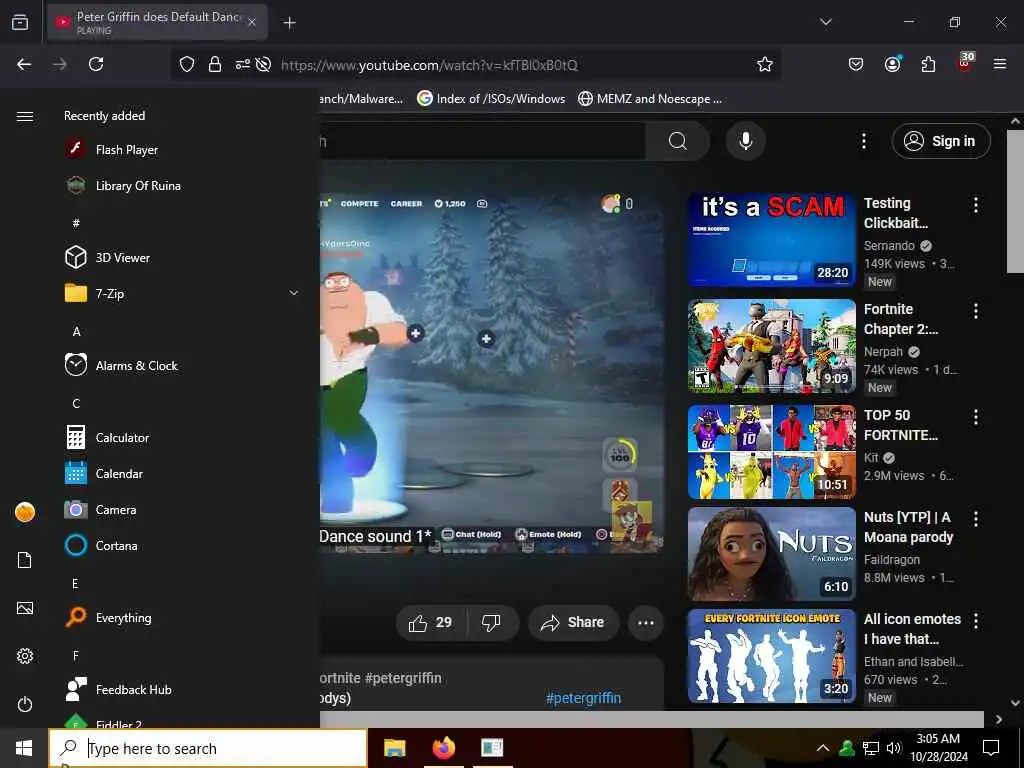Open Pictures from Start sidebar
Viewport: 1024px width, 768px height.
click(x=25, y=608)
